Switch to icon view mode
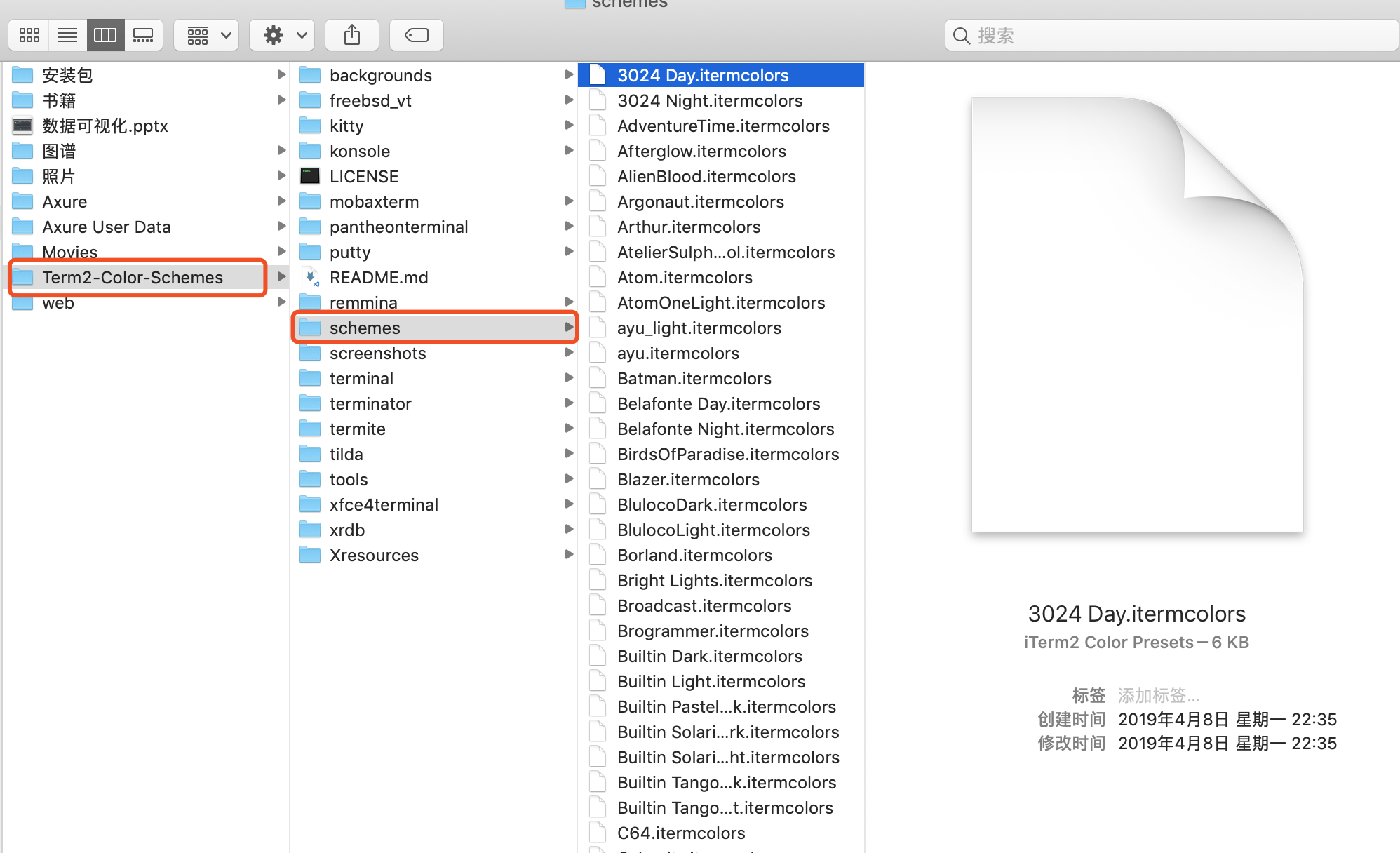The image size is (1400, 853). click(29, 35)
